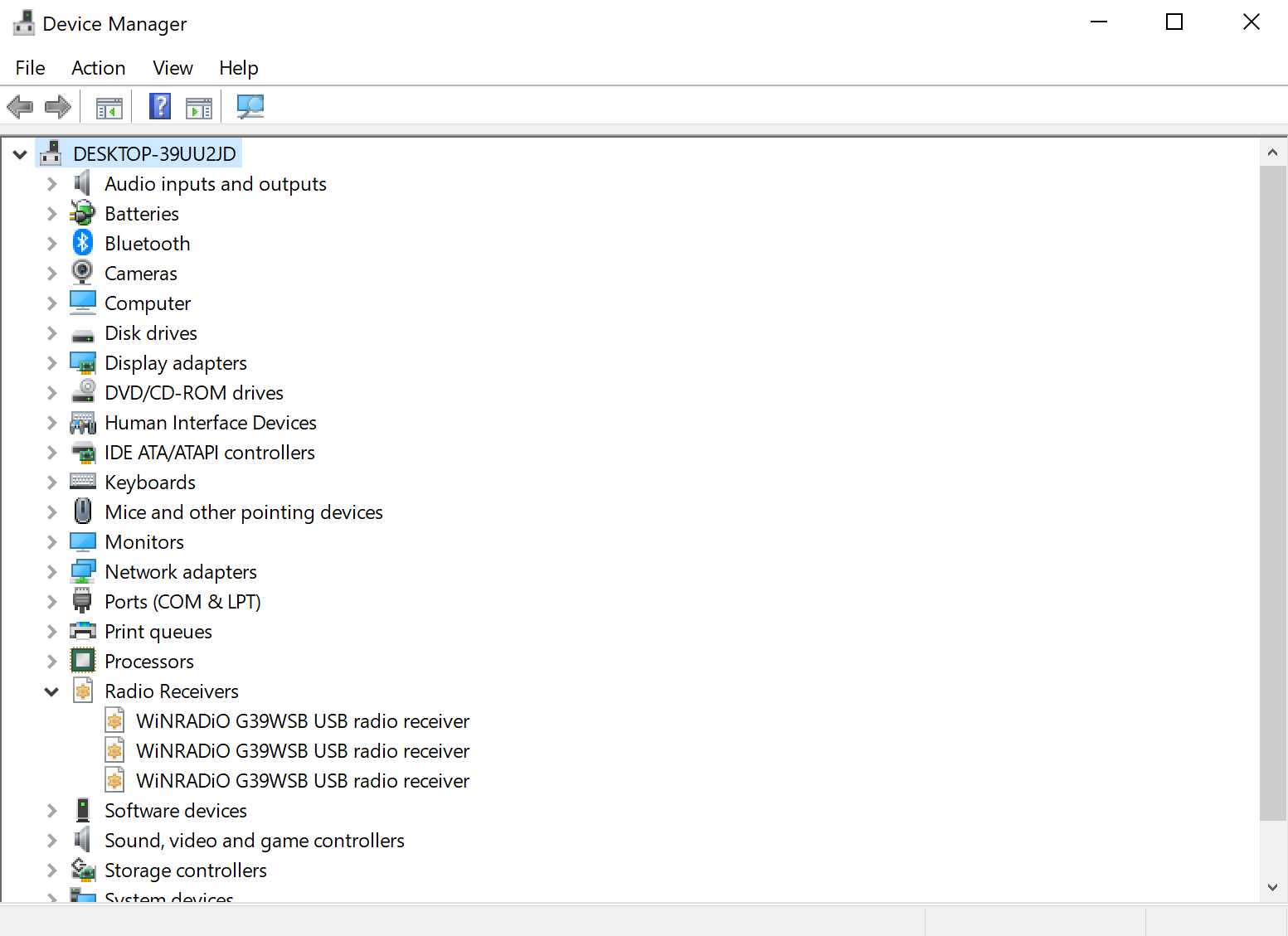Click the DVD/CD-ROM drives disc icon
The height and width of the screenshot is (936, 1288).
point(83,391)
